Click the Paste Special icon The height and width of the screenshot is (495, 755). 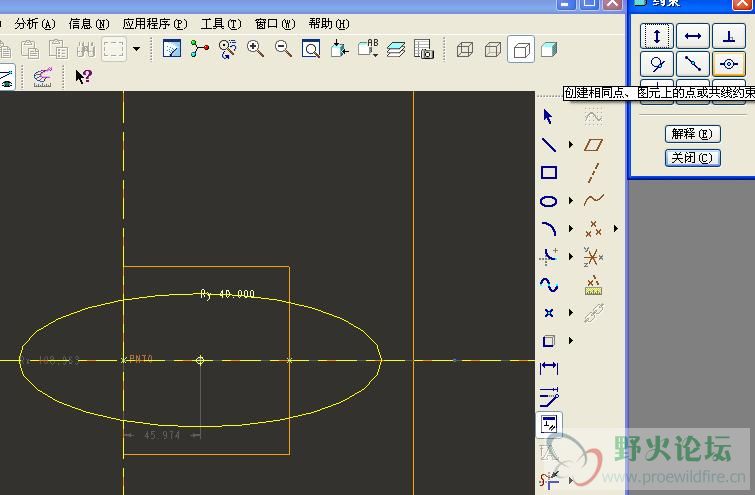tap(58, 49)
